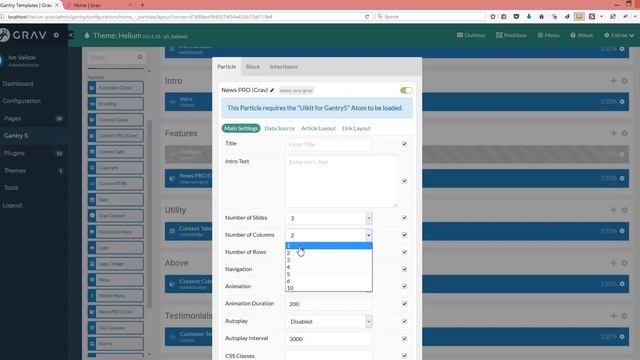This screenshot has height=360, width=640.
Task: Click the Login particle icon
Action: pyautogui.click(x=92, y=248)
